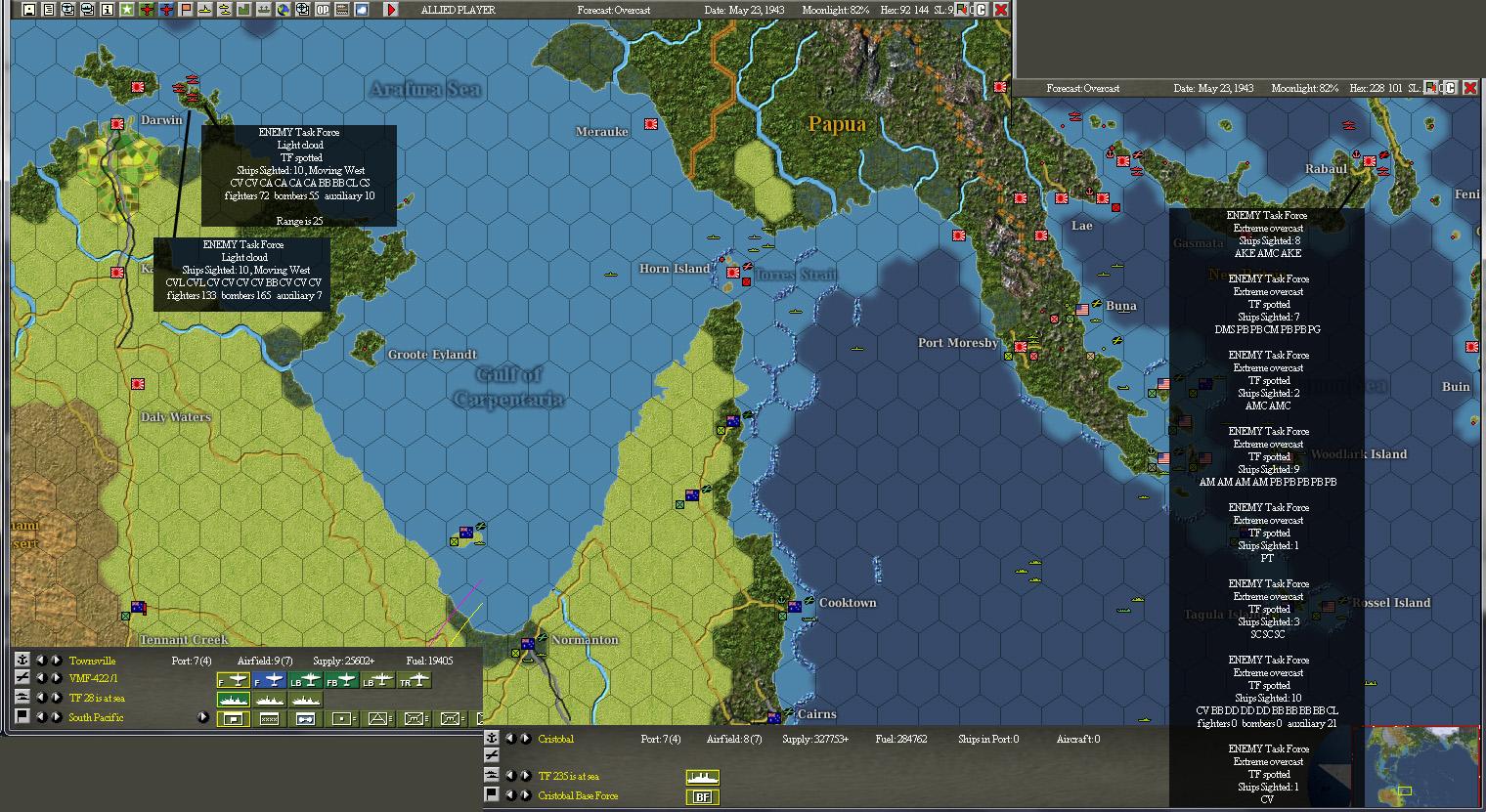Select the Normanton base marker on the map
The height and width of the screenshot is (812, 1486).
pyautogui.click(x=528, y=644)
